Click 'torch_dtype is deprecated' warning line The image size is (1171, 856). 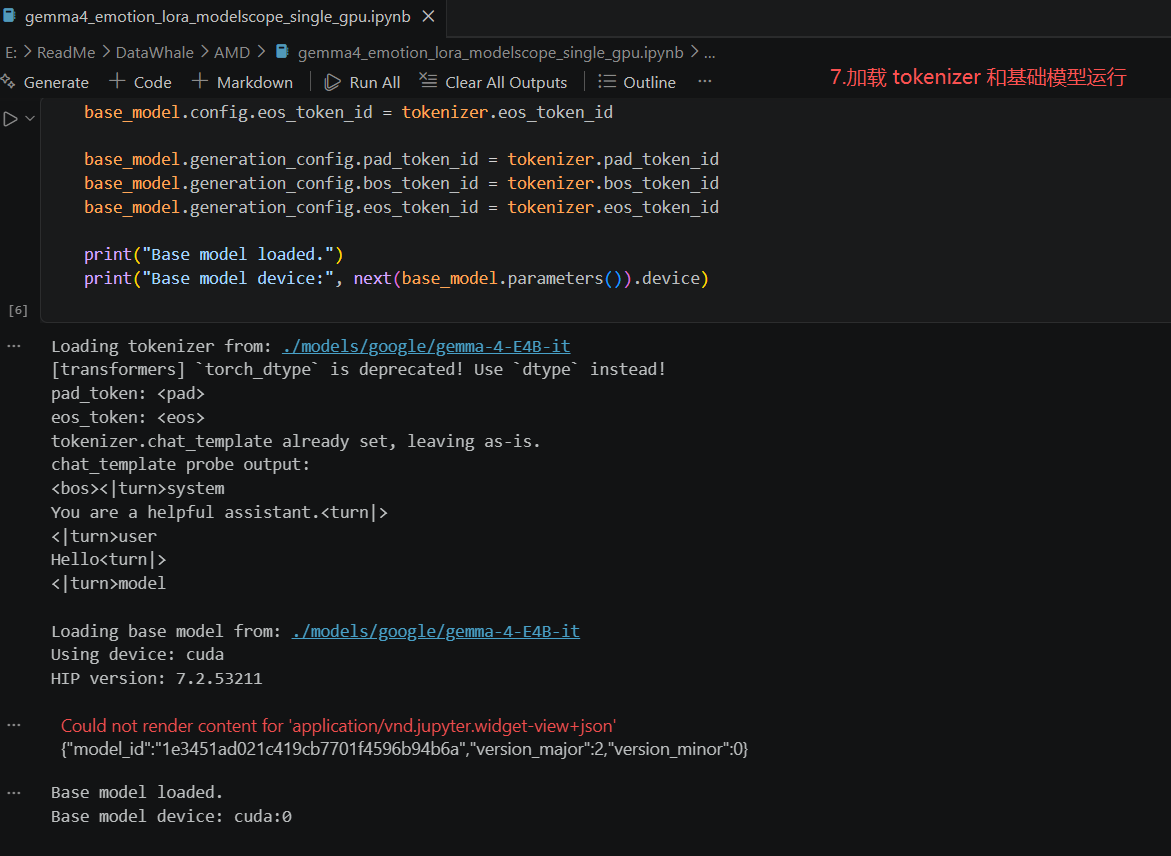tap(358, 369)
